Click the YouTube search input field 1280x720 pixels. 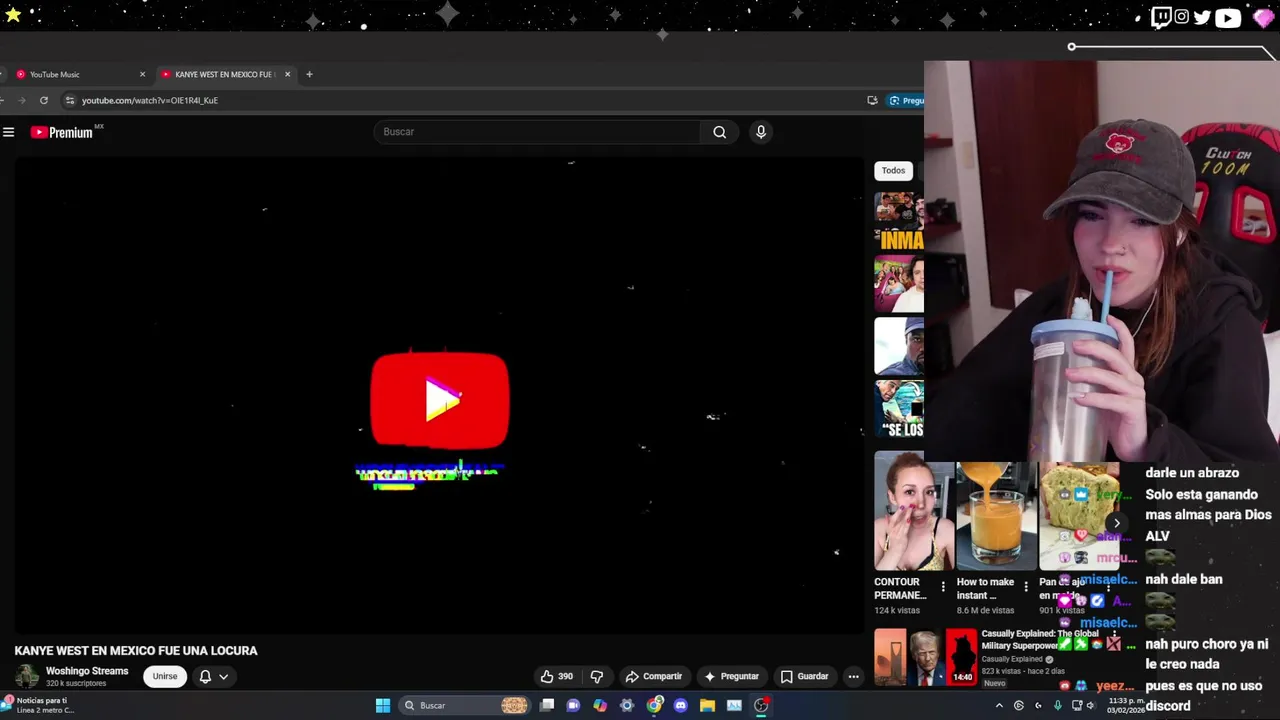pyautogui.click(x=538, y=132)
